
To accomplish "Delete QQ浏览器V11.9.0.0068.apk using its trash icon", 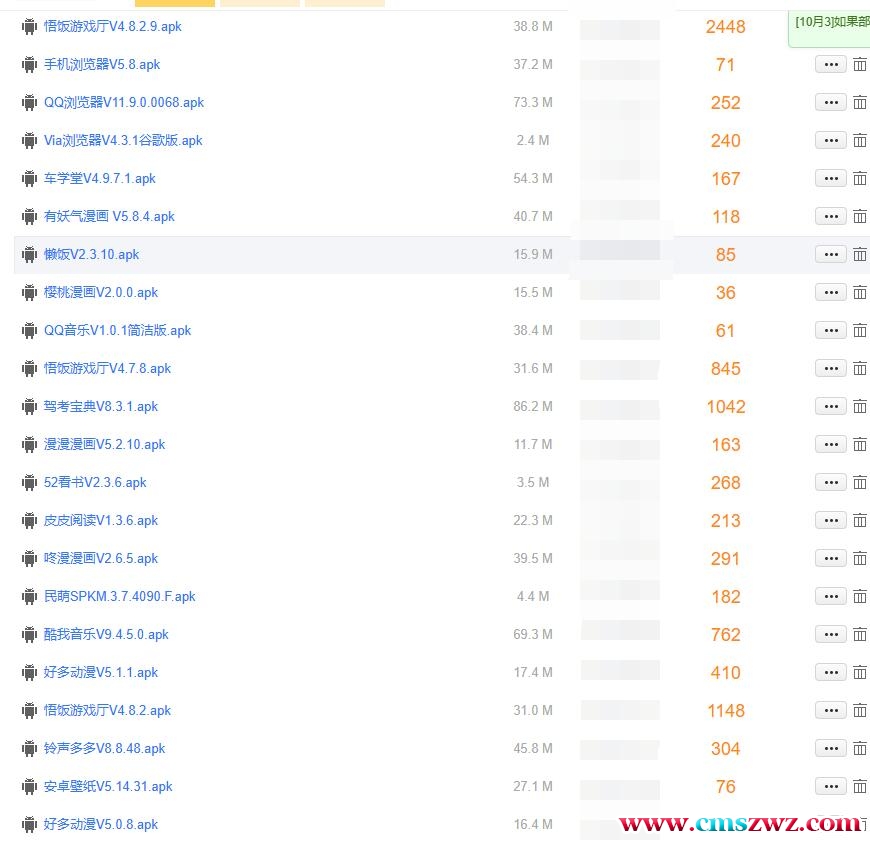I will pyautogui.click(x=859, y=103).
